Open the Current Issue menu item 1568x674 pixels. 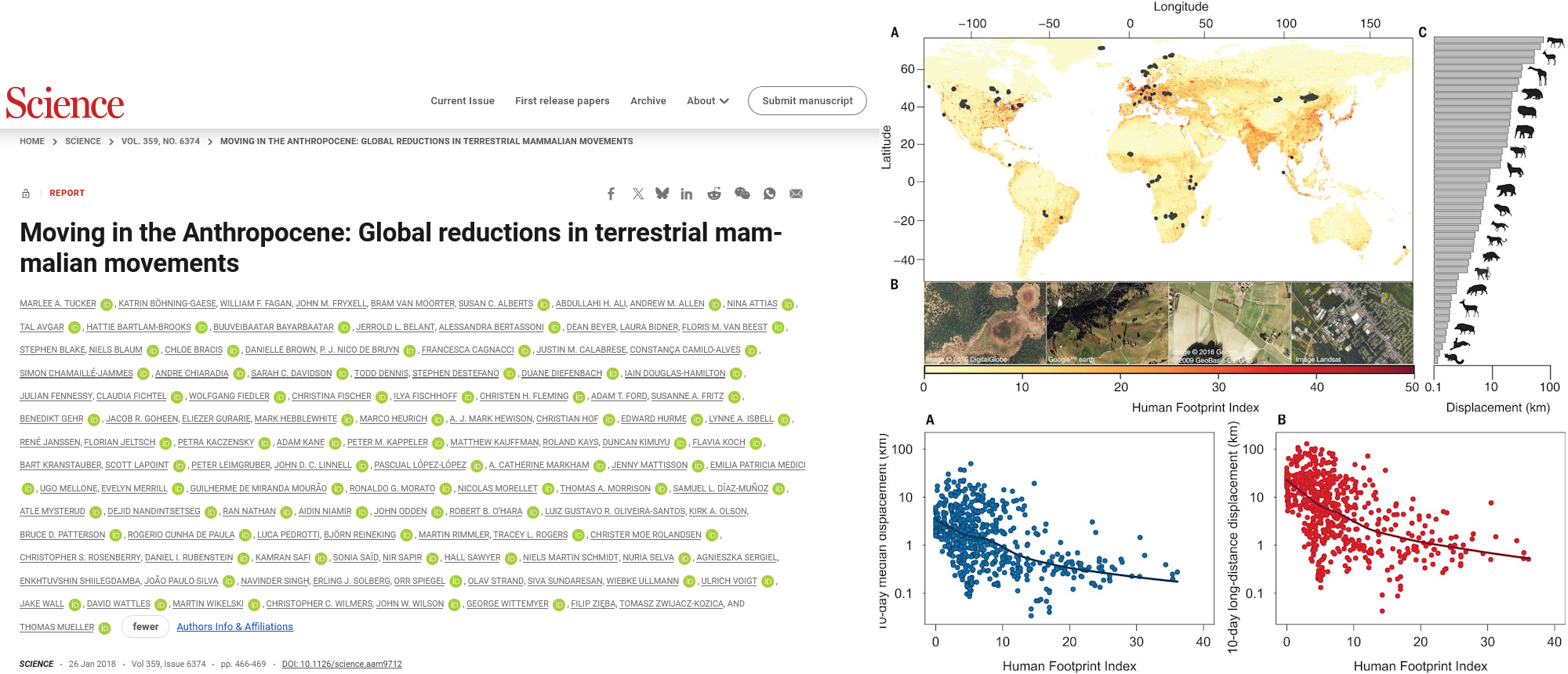pyautogui.click(x=463, y=101)
